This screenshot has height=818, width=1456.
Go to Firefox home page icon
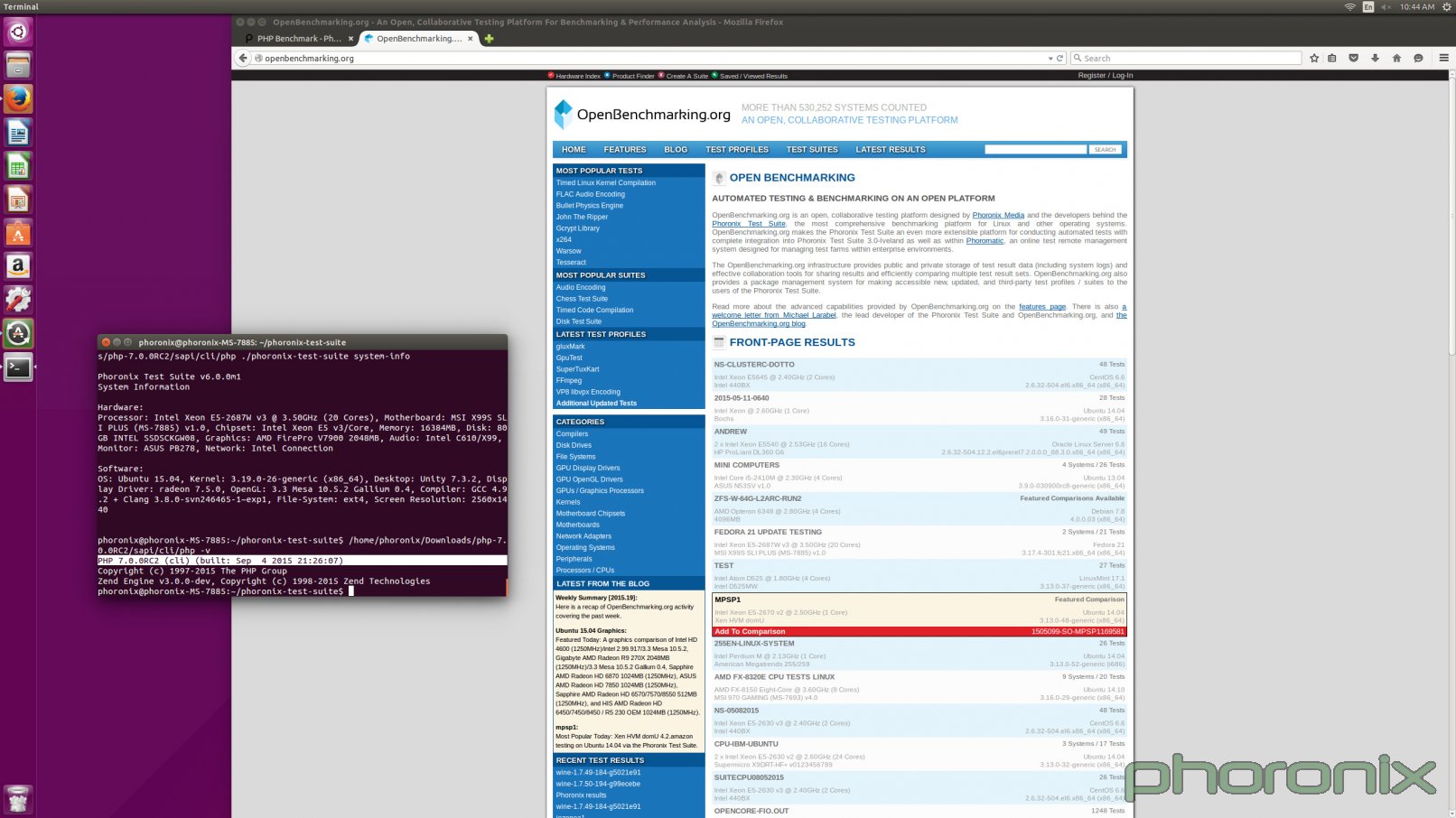[x=1396, y=58]
